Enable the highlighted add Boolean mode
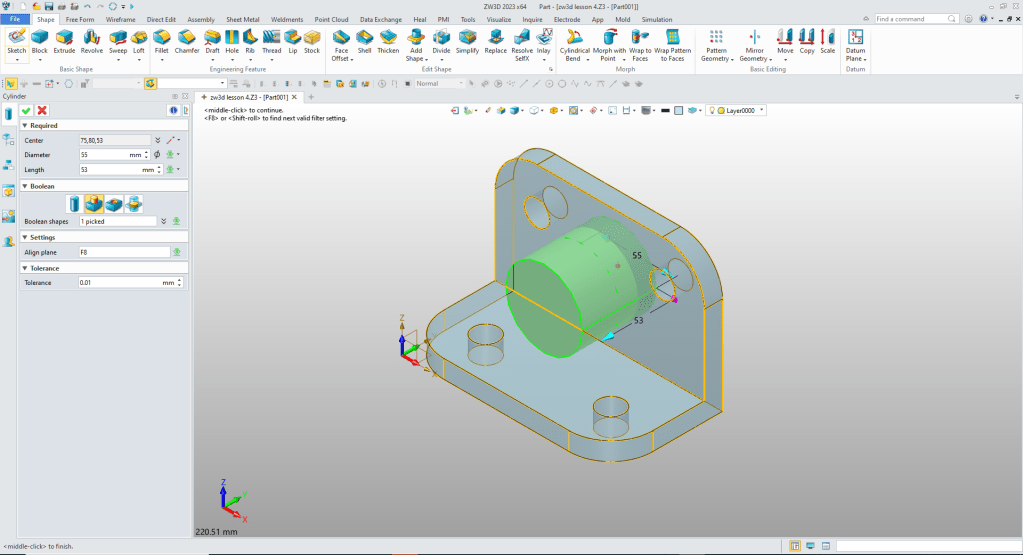Image resolution: width=1023 pixels, height=555 pixels. point(94,204)
